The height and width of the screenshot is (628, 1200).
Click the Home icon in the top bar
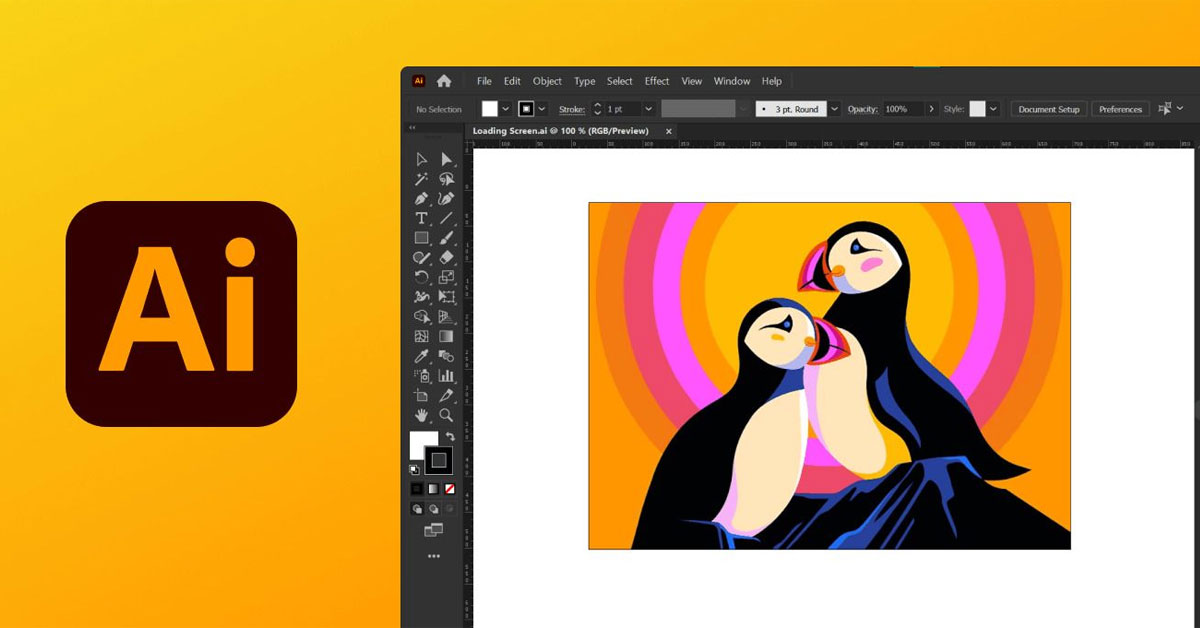(444, 81)
